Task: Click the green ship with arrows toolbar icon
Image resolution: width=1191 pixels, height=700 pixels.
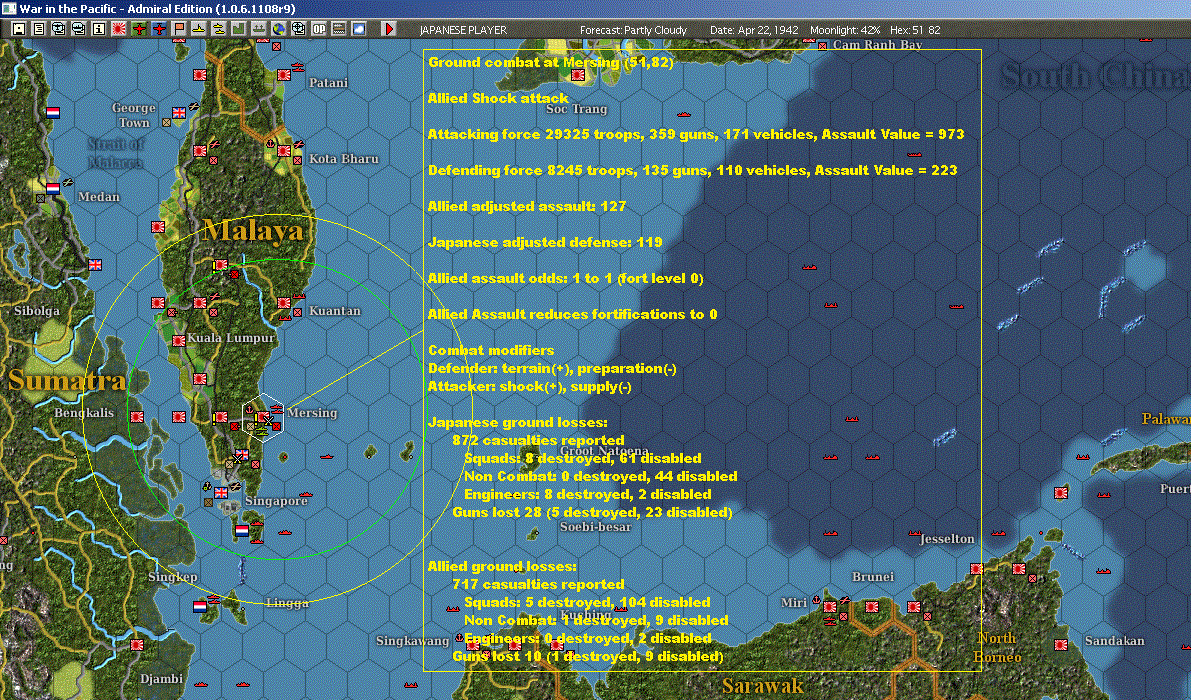Action: point(259,29)
